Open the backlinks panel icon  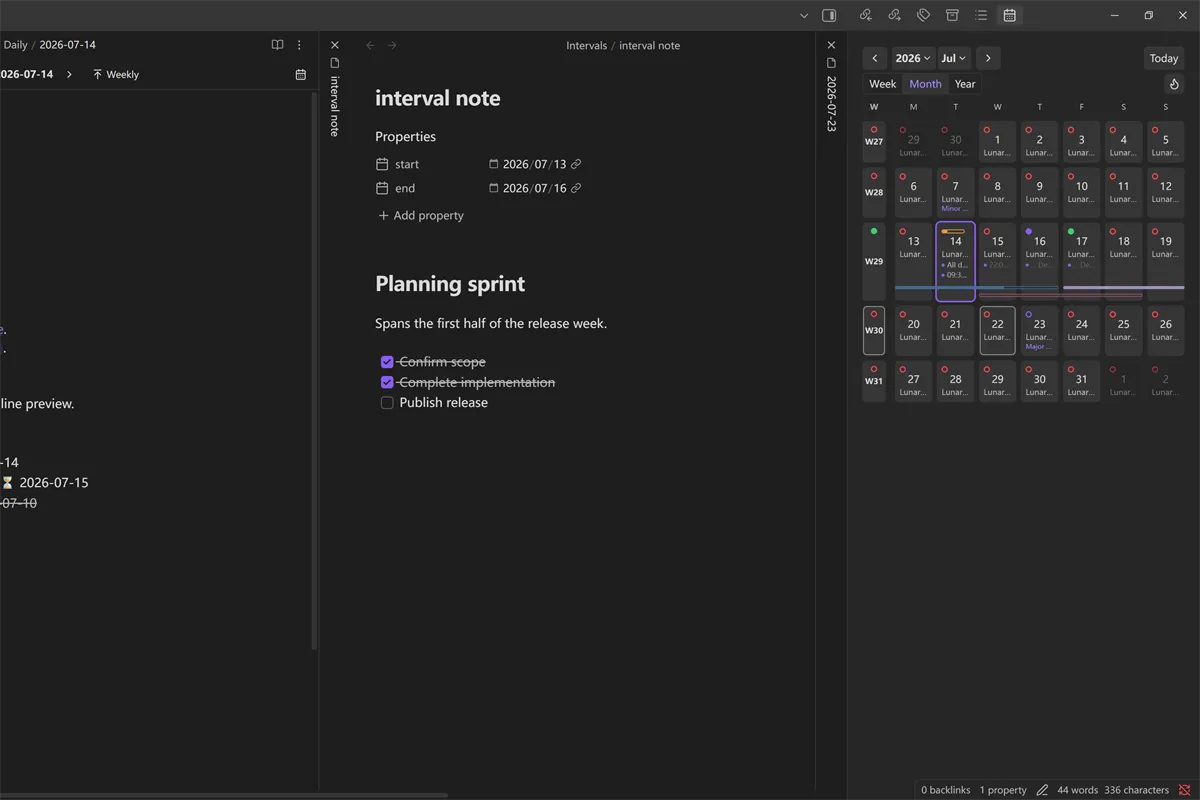point(866,15)
